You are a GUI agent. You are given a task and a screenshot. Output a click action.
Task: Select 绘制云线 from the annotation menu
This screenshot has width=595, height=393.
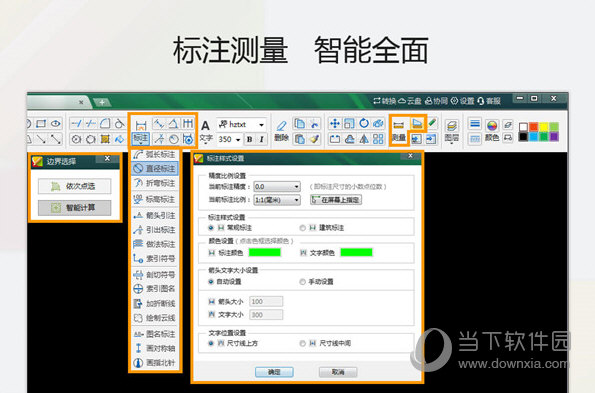pyautogui.click(x=155, y=318)
